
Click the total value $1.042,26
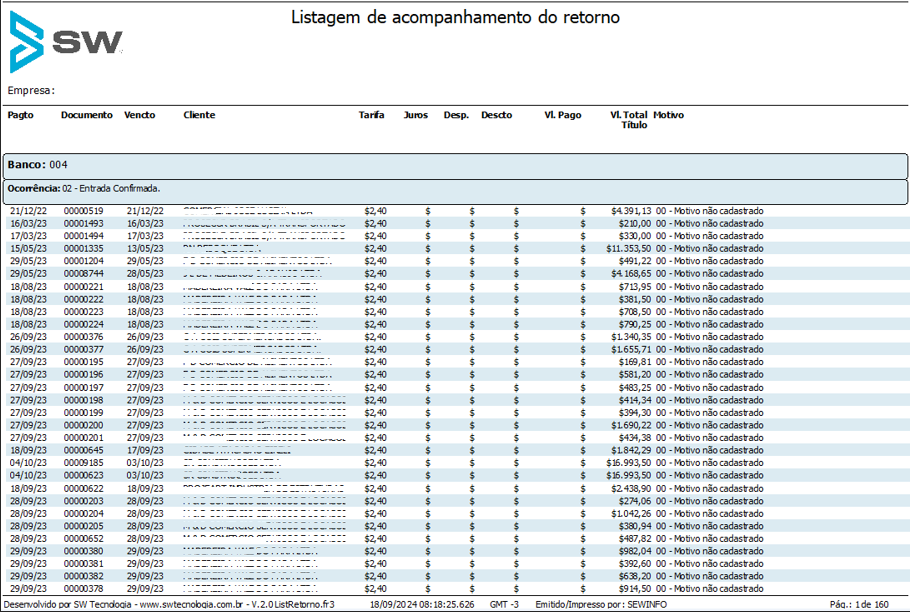coord(631,514)
